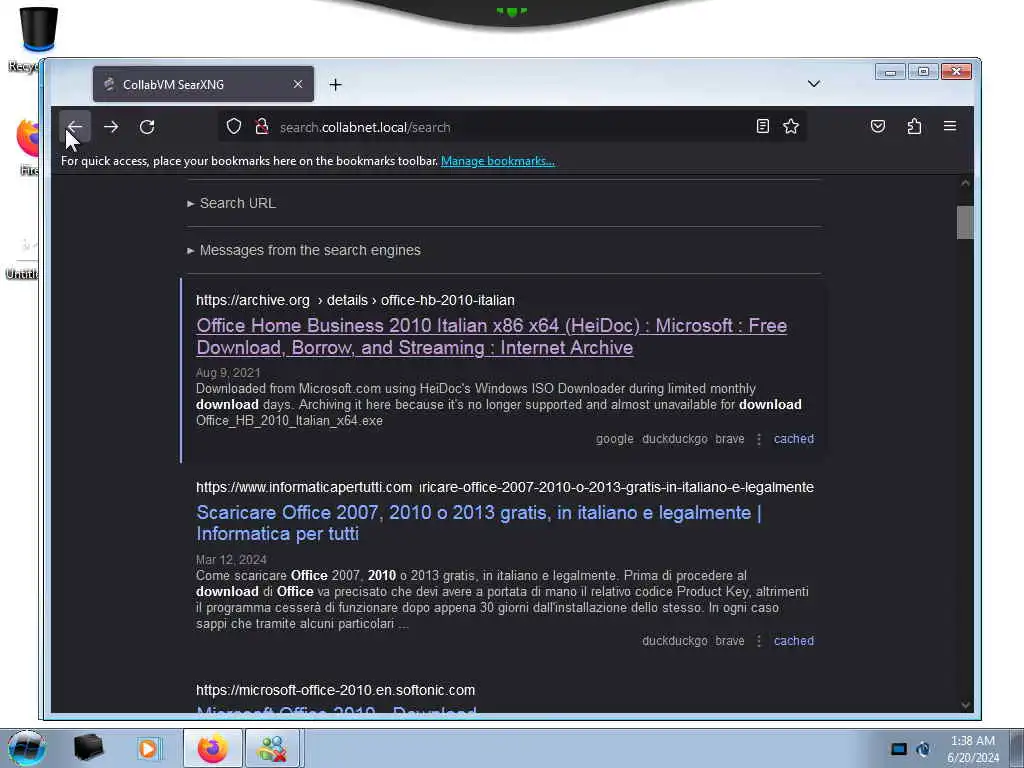Screen dimensions: 1024x768
Task: Click the google engine label under archive.org result
Action: 615,439
